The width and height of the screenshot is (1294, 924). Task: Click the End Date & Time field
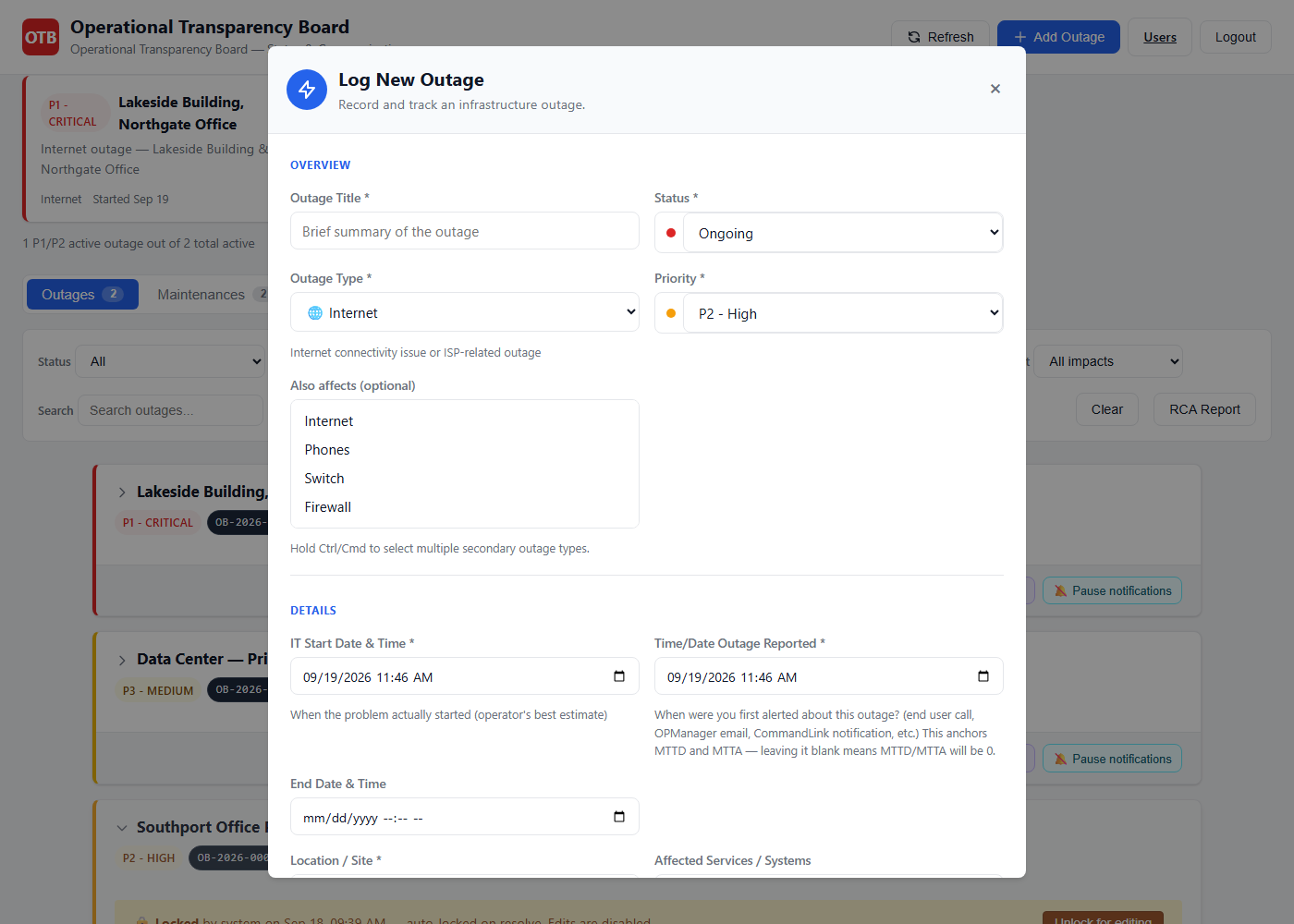tap(465, 817)
